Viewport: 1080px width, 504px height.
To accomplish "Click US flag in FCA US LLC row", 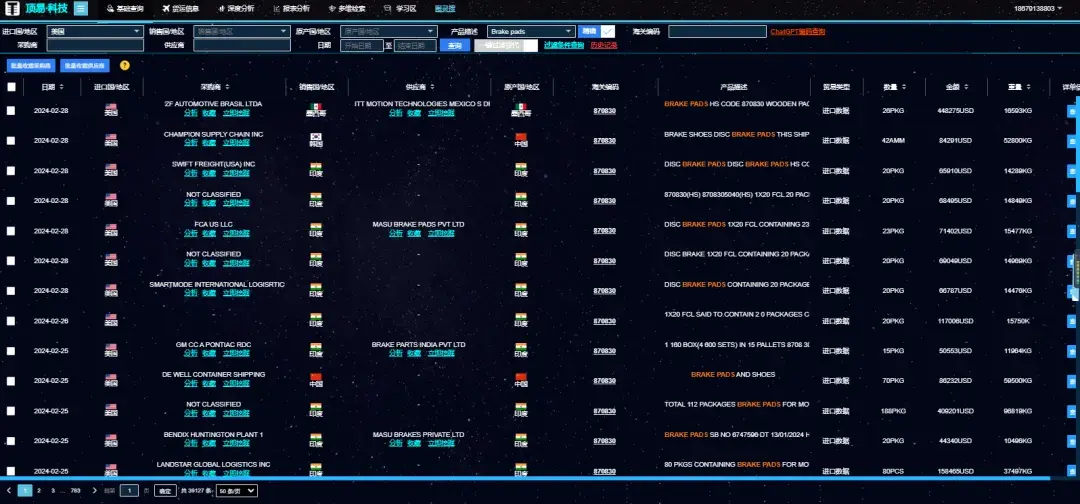I will (111, 227).
